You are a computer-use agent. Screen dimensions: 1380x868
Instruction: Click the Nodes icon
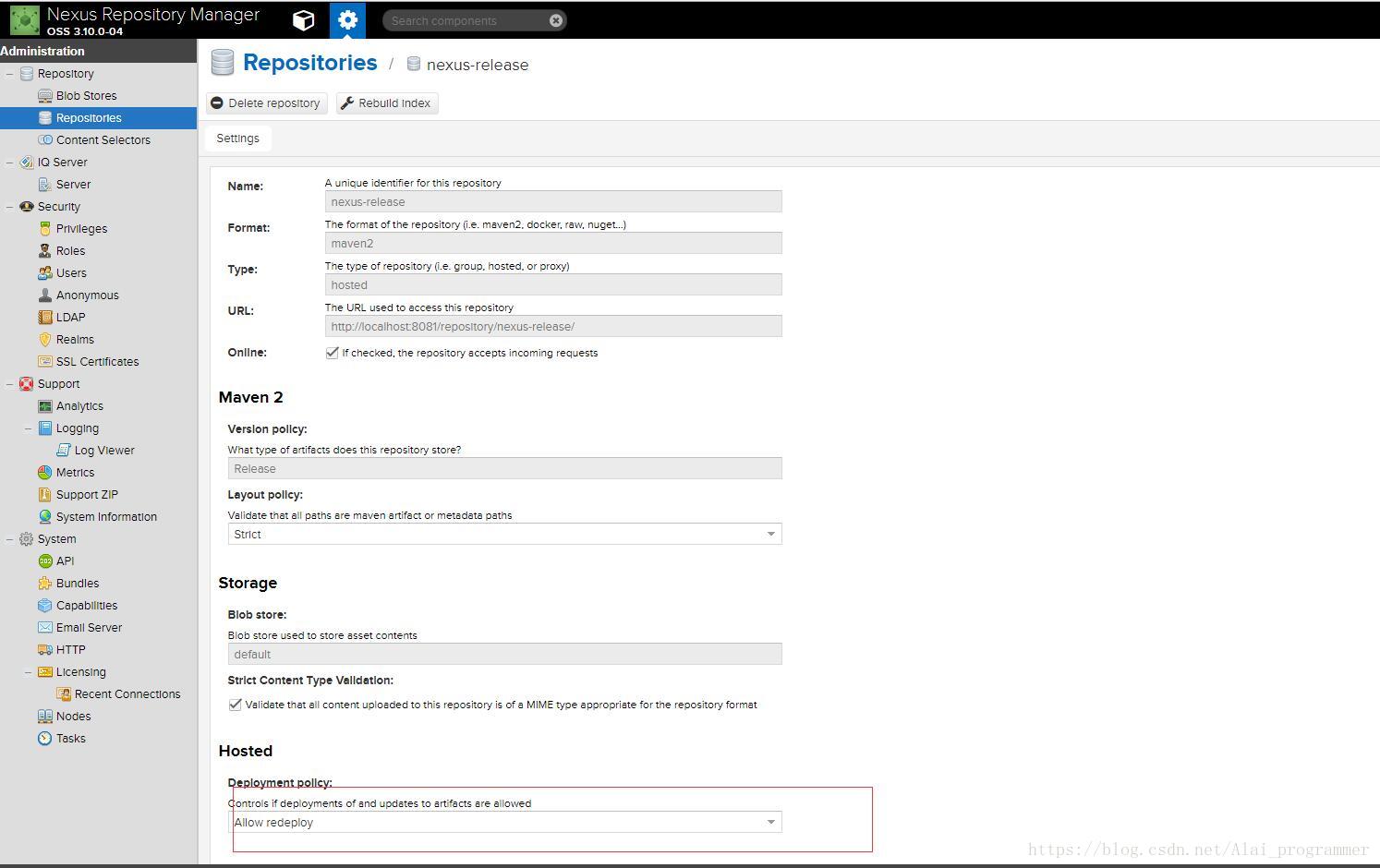pos(45,717)
